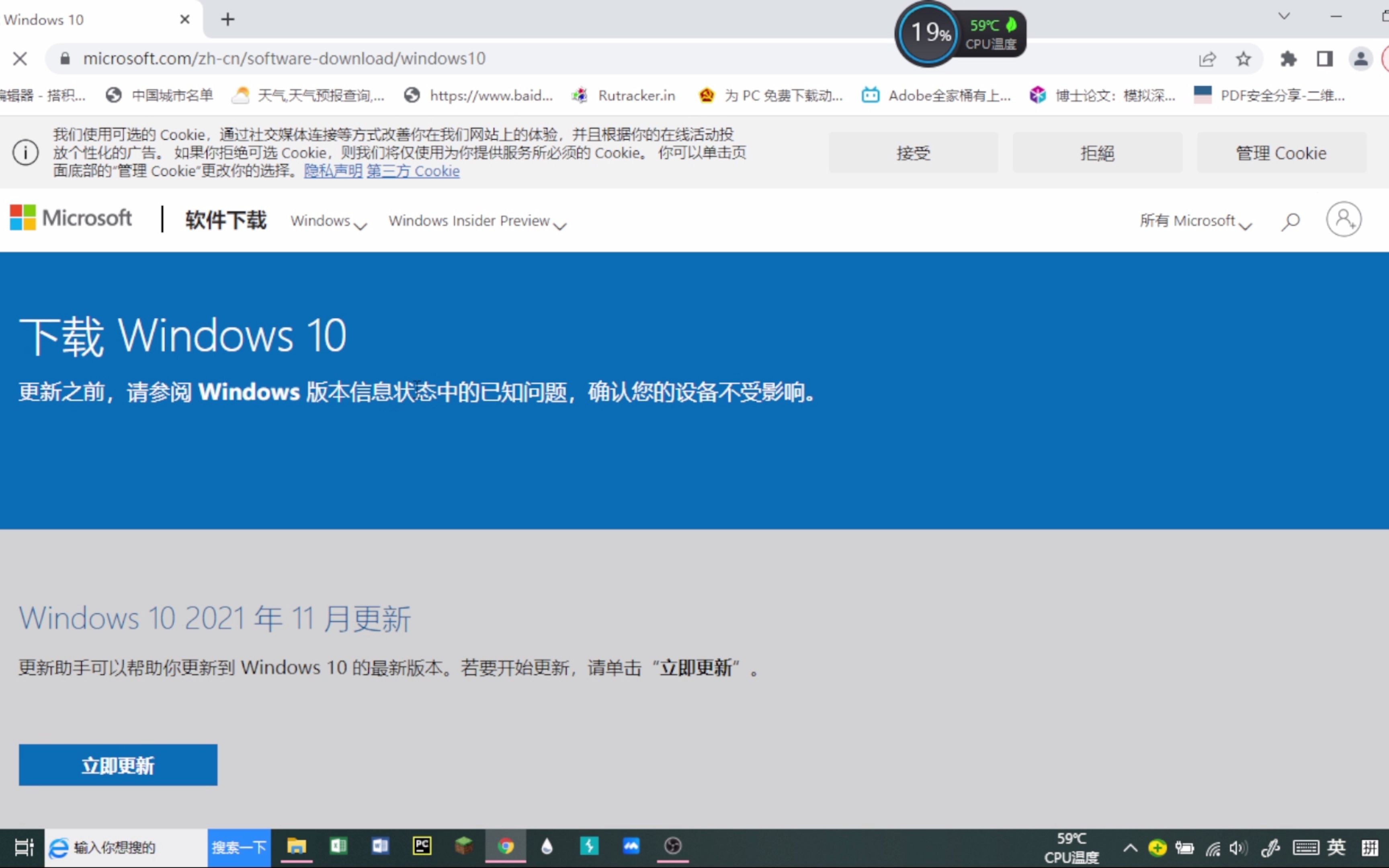Viewport: 1389px width, 868px height.
Task: Open the teal lightning app in taskbar
Action: tap(589, 846)
